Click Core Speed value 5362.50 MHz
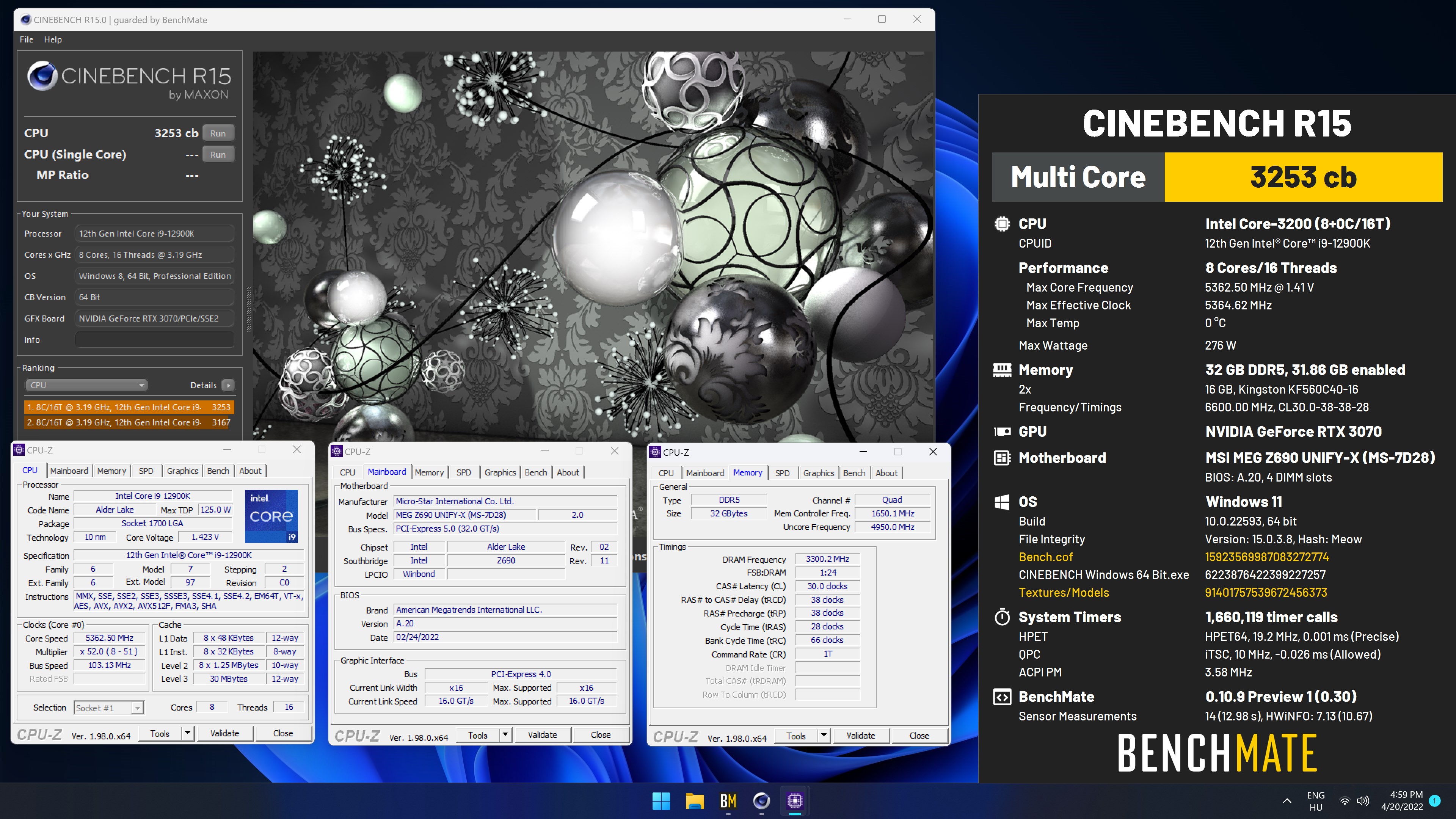Screen dimensions: 1456x819 point(109,637)
